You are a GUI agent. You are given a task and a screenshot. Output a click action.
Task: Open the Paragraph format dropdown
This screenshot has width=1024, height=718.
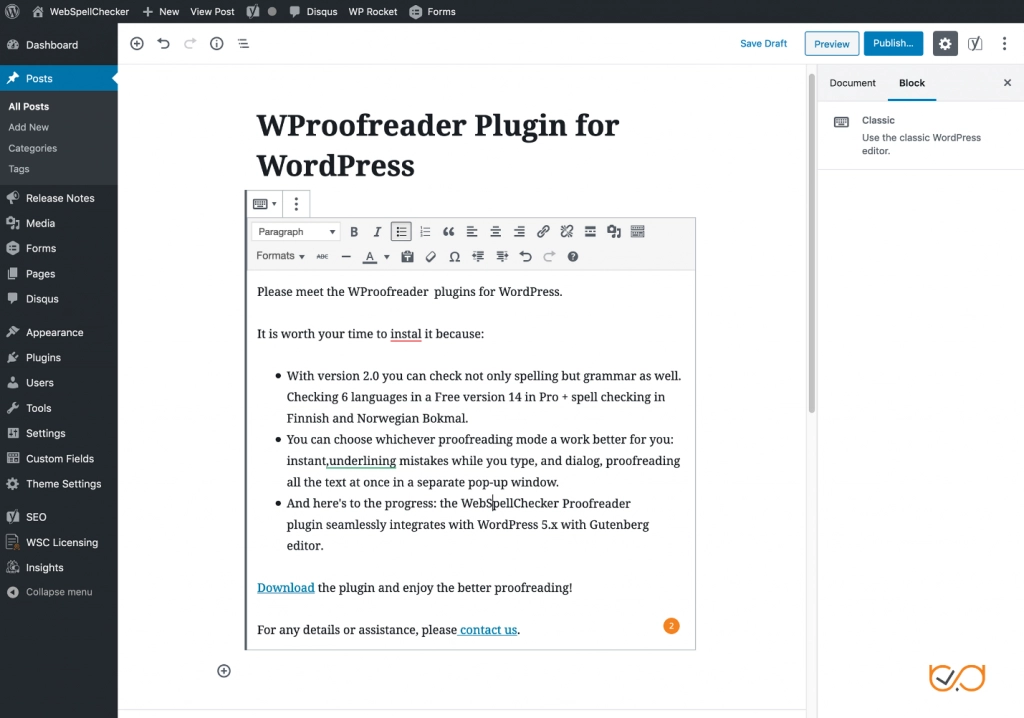coord(295,231)
